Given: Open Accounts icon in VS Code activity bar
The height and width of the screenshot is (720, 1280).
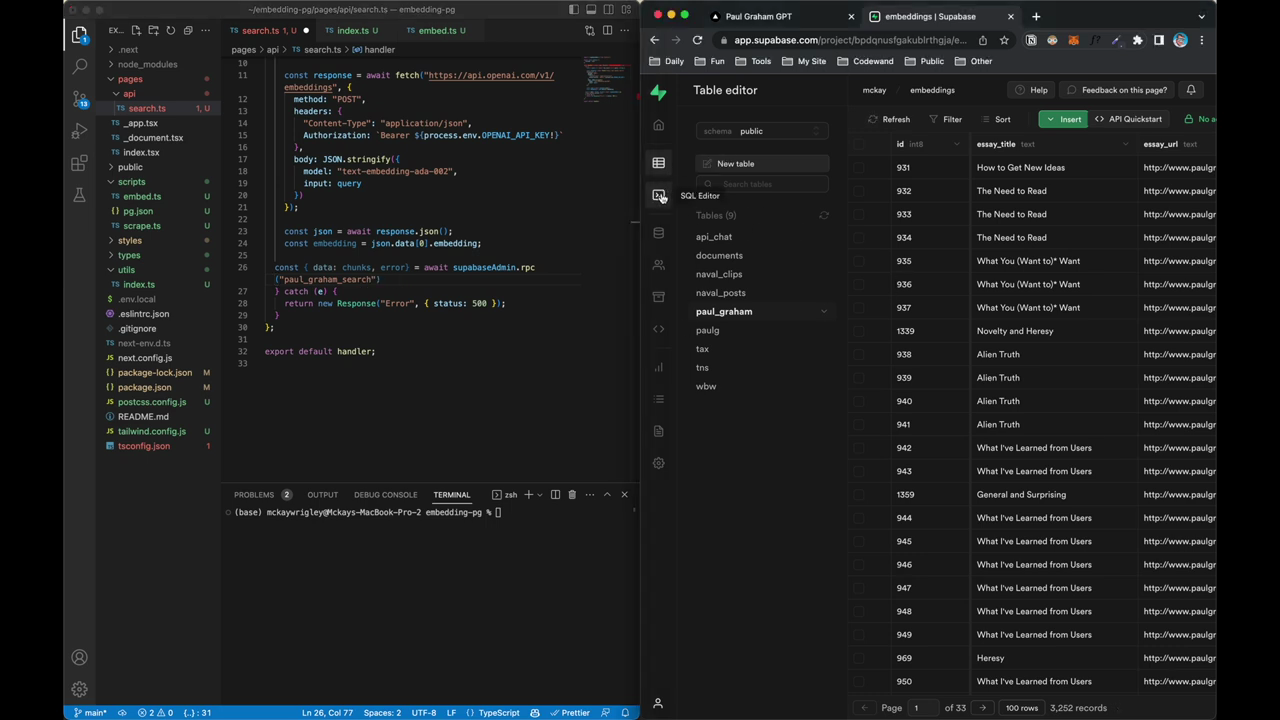Looking at the screenshot, I should tap(79, 657).
